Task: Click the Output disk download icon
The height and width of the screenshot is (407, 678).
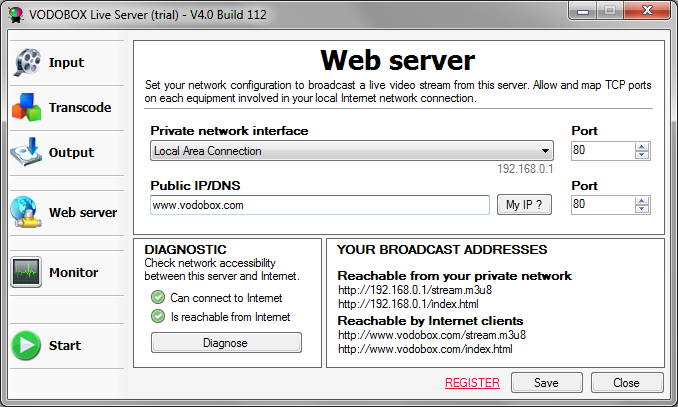Action: 27,152
